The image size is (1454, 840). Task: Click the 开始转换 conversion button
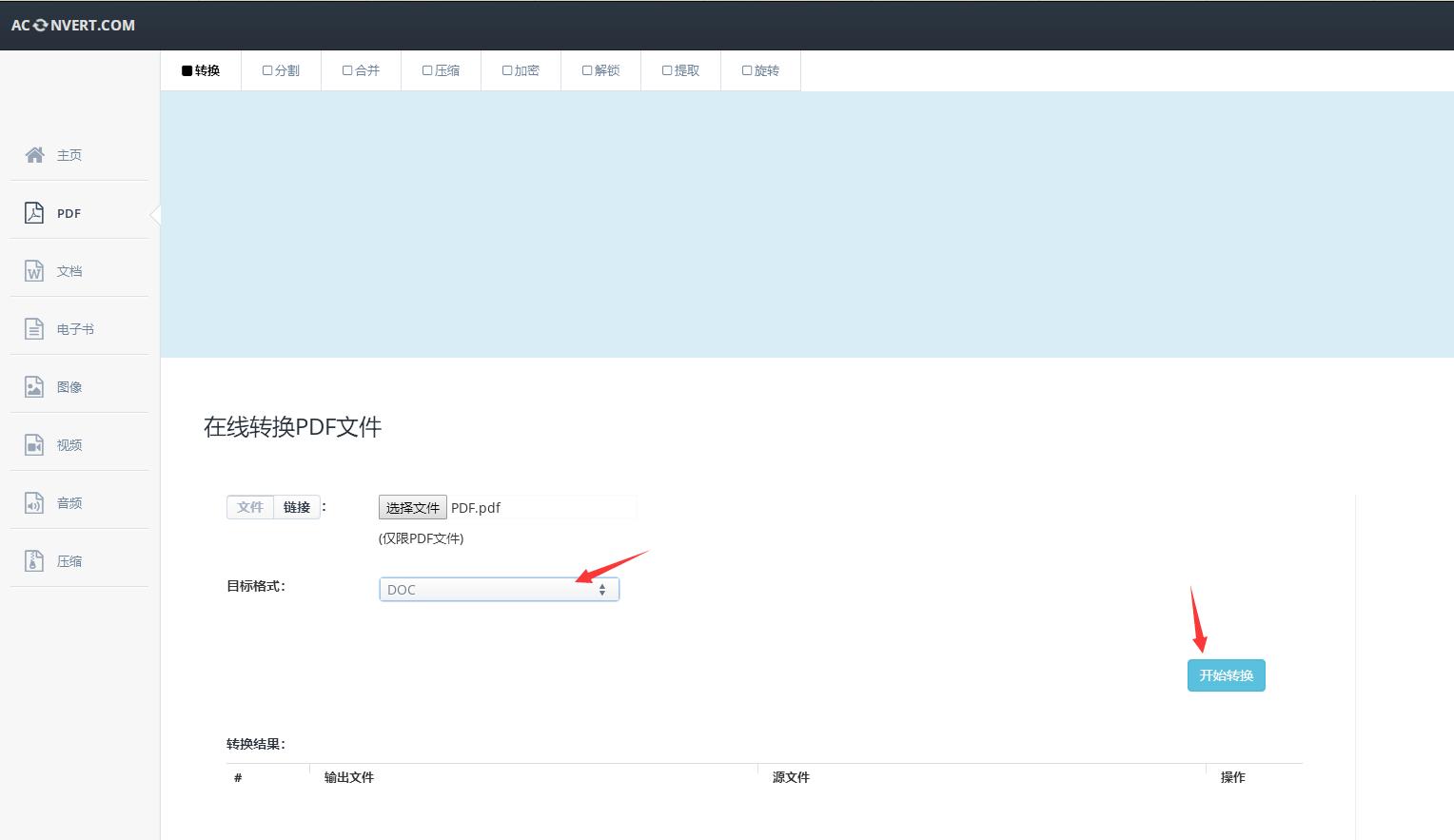tap(1226, 675)
